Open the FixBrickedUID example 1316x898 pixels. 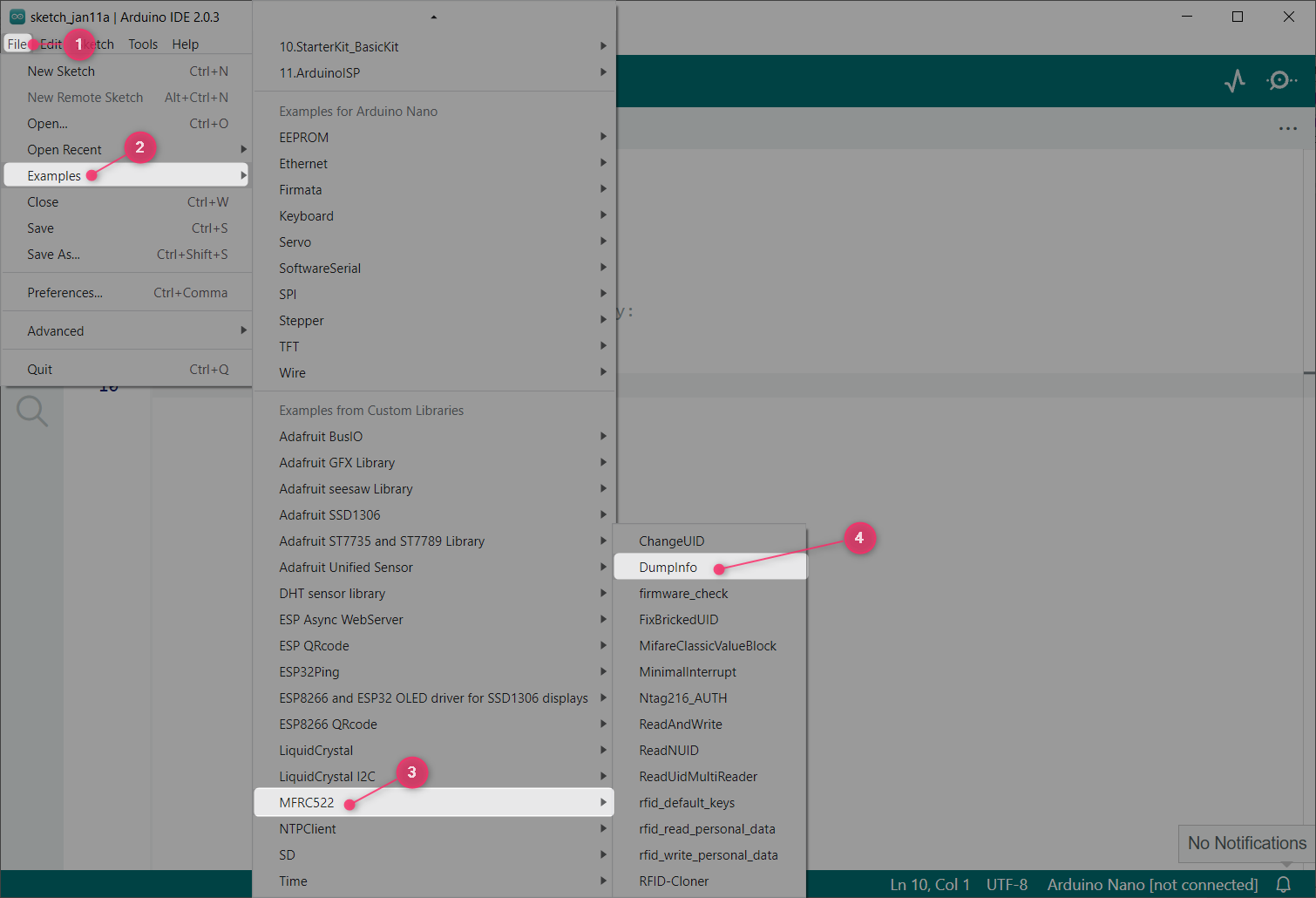tap(710, 620)
